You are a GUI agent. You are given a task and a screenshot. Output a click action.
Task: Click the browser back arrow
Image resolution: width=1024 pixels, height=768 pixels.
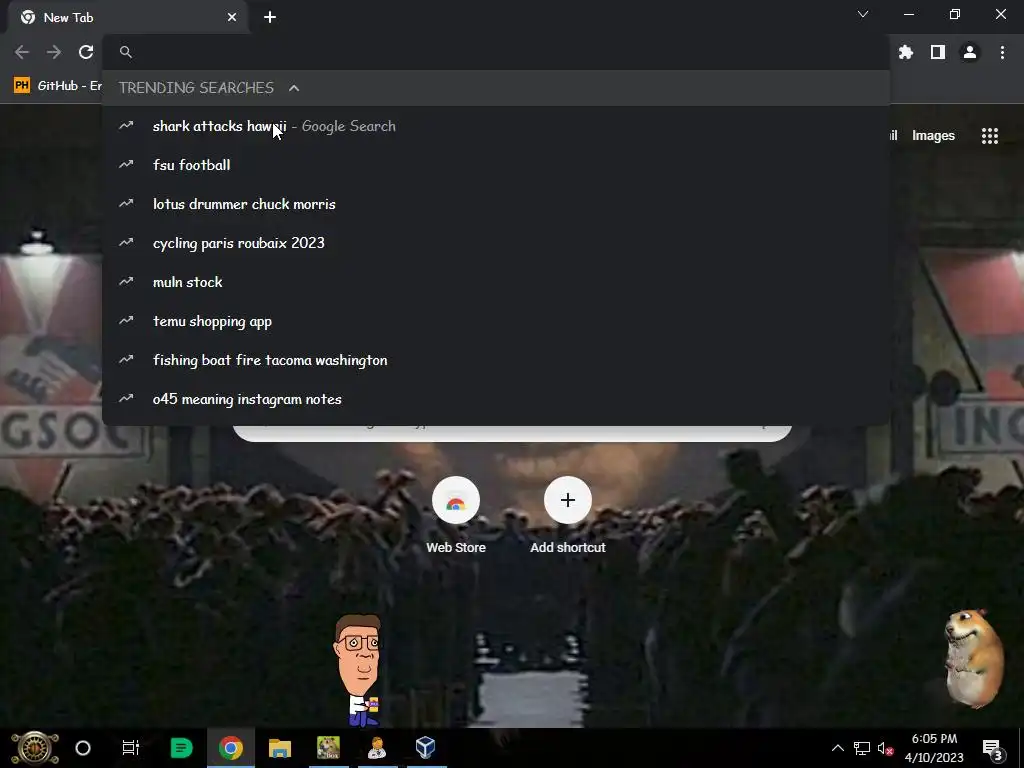pyautogui.click(x=22, y=52)
